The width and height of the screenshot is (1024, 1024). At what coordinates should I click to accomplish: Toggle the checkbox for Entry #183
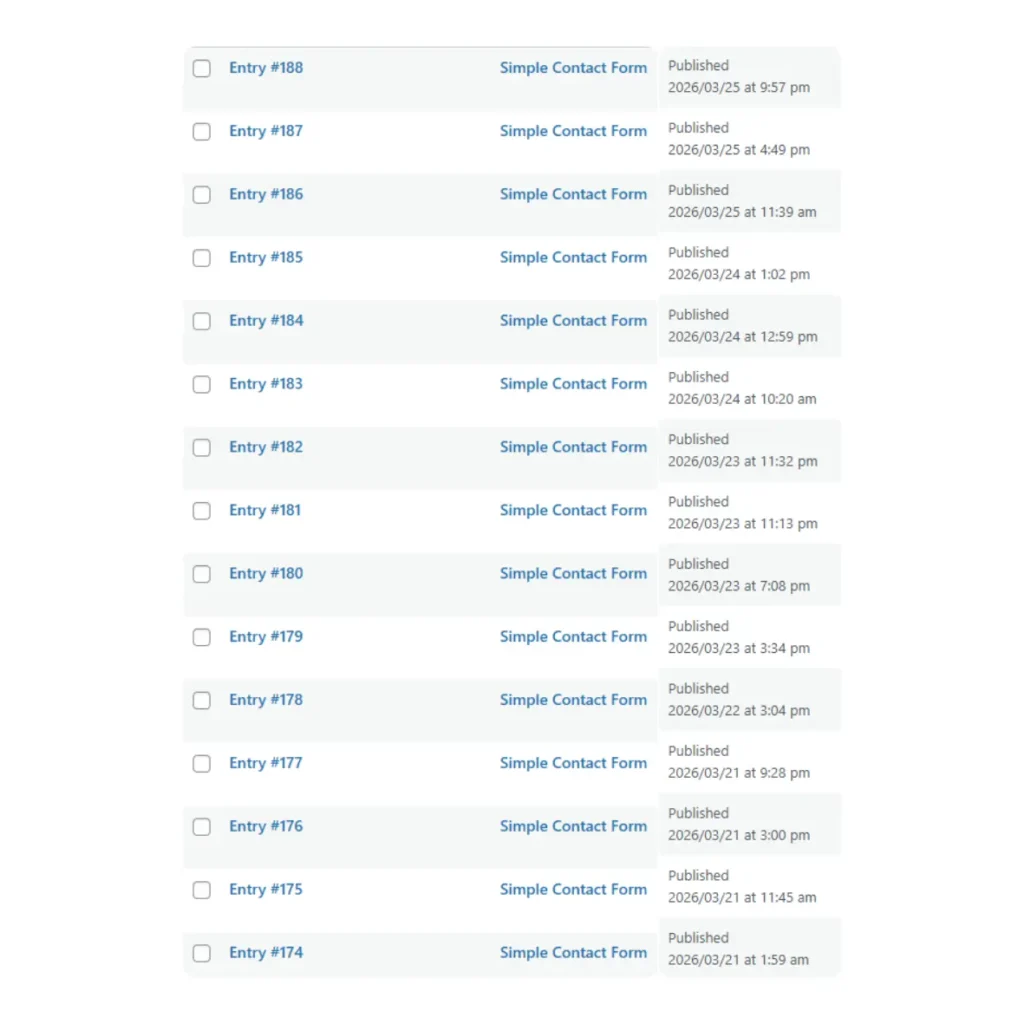pos(202,385)
